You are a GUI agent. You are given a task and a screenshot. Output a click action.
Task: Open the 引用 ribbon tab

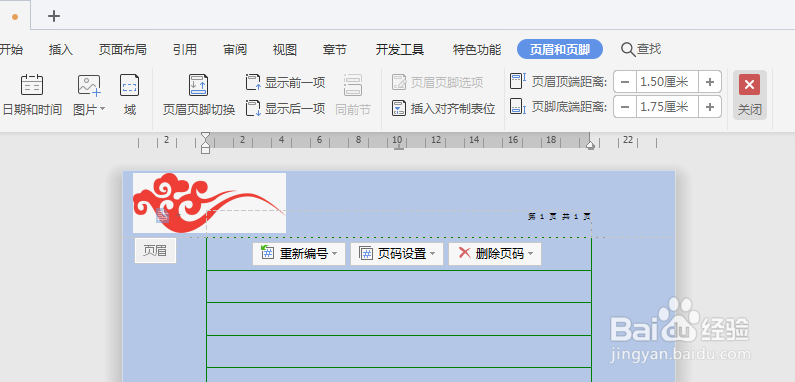pyautogui.click(x=185, y=50)
